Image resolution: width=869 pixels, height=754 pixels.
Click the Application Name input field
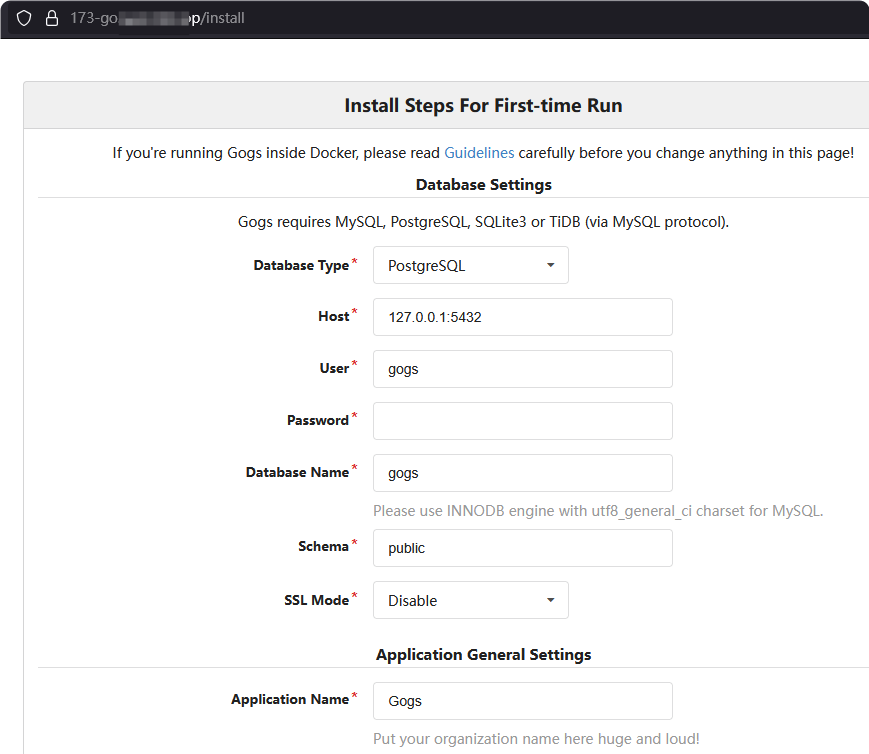522,701
